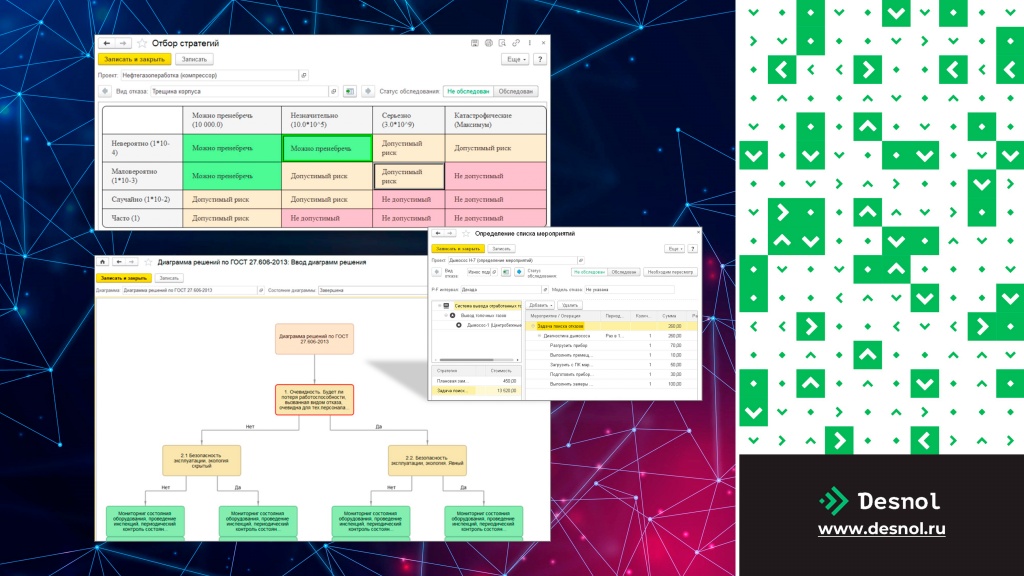
Task: Select the green Можно пренебречь cell under Незначительно
Action: [327, 148]
